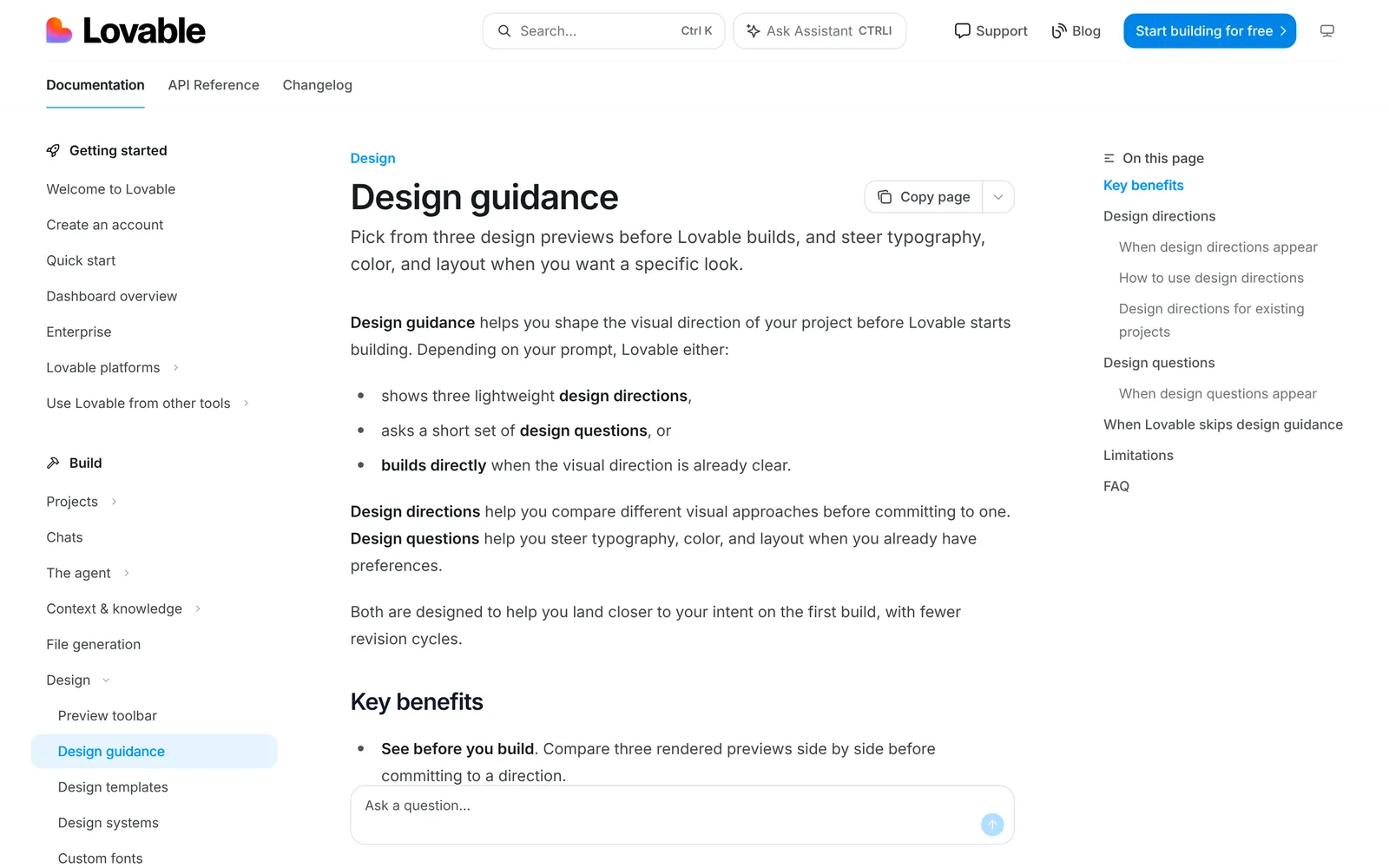Focus the Search field

pos(603,31)
